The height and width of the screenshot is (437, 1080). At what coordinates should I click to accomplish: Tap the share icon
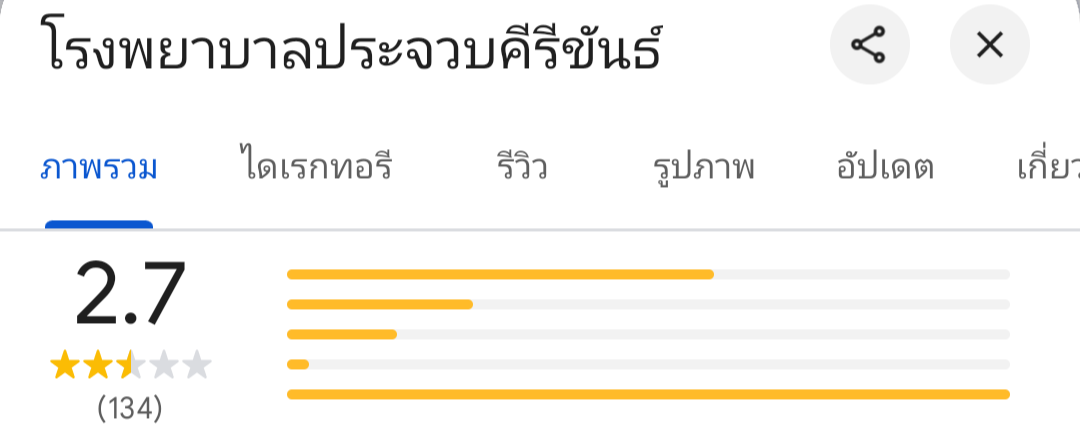[869, 45]
